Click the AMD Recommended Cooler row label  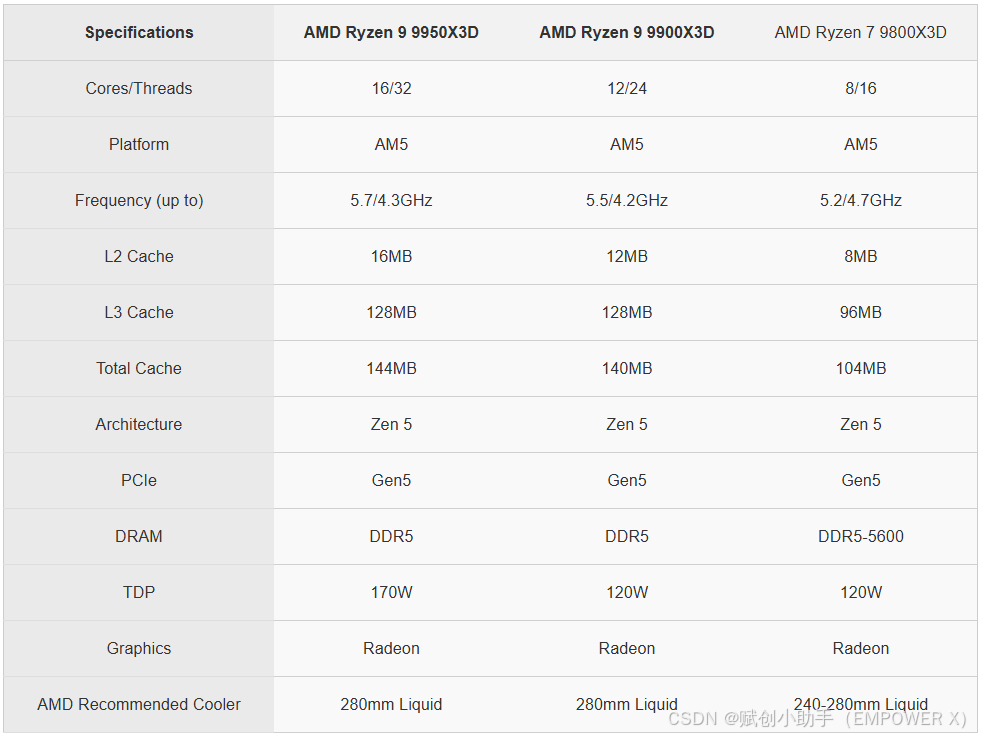[x=139, y=705]
